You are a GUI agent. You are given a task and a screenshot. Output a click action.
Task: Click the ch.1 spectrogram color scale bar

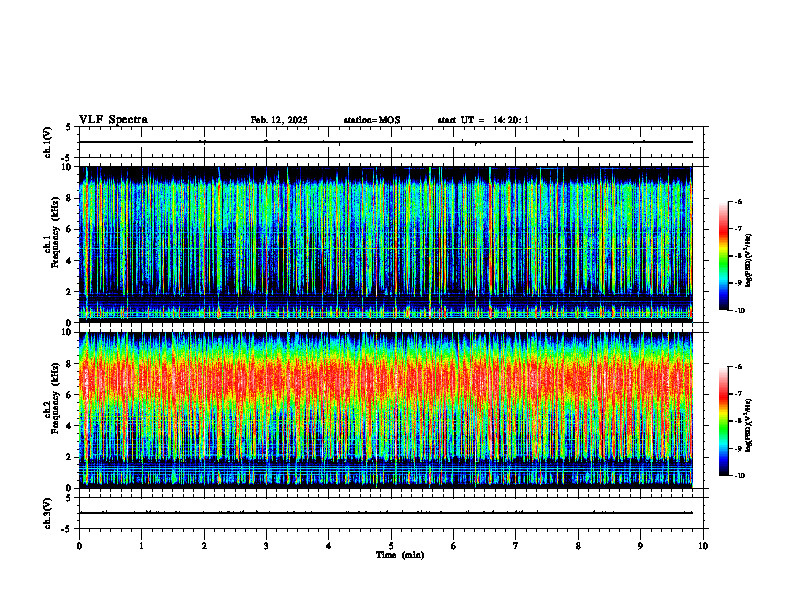(723, 256)
